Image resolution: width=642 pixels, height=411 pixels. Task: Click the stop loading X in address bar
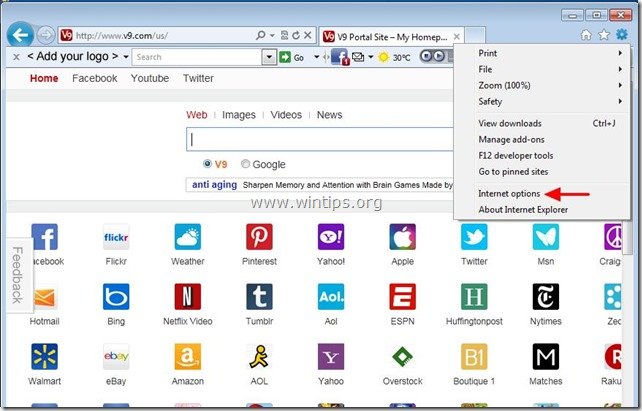pos(308,36)
